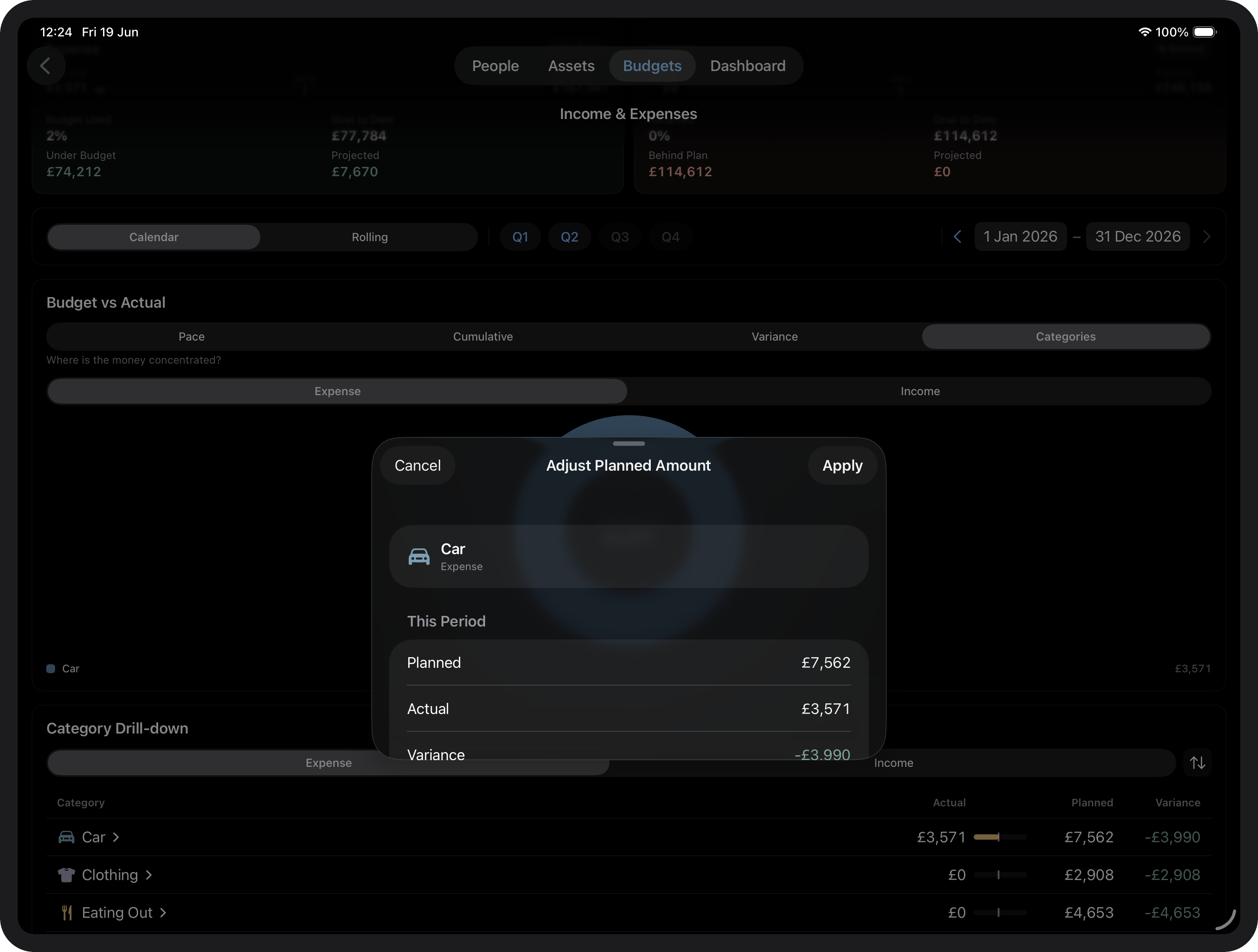Click the Car planned £7,562 table cell

click(1088, 837)
